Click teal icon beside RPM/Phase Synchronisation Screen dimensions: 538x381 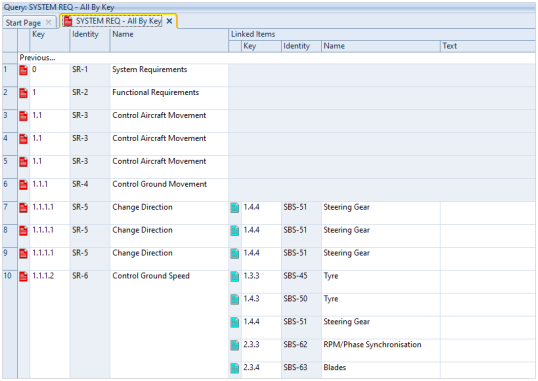coord(235,346)
